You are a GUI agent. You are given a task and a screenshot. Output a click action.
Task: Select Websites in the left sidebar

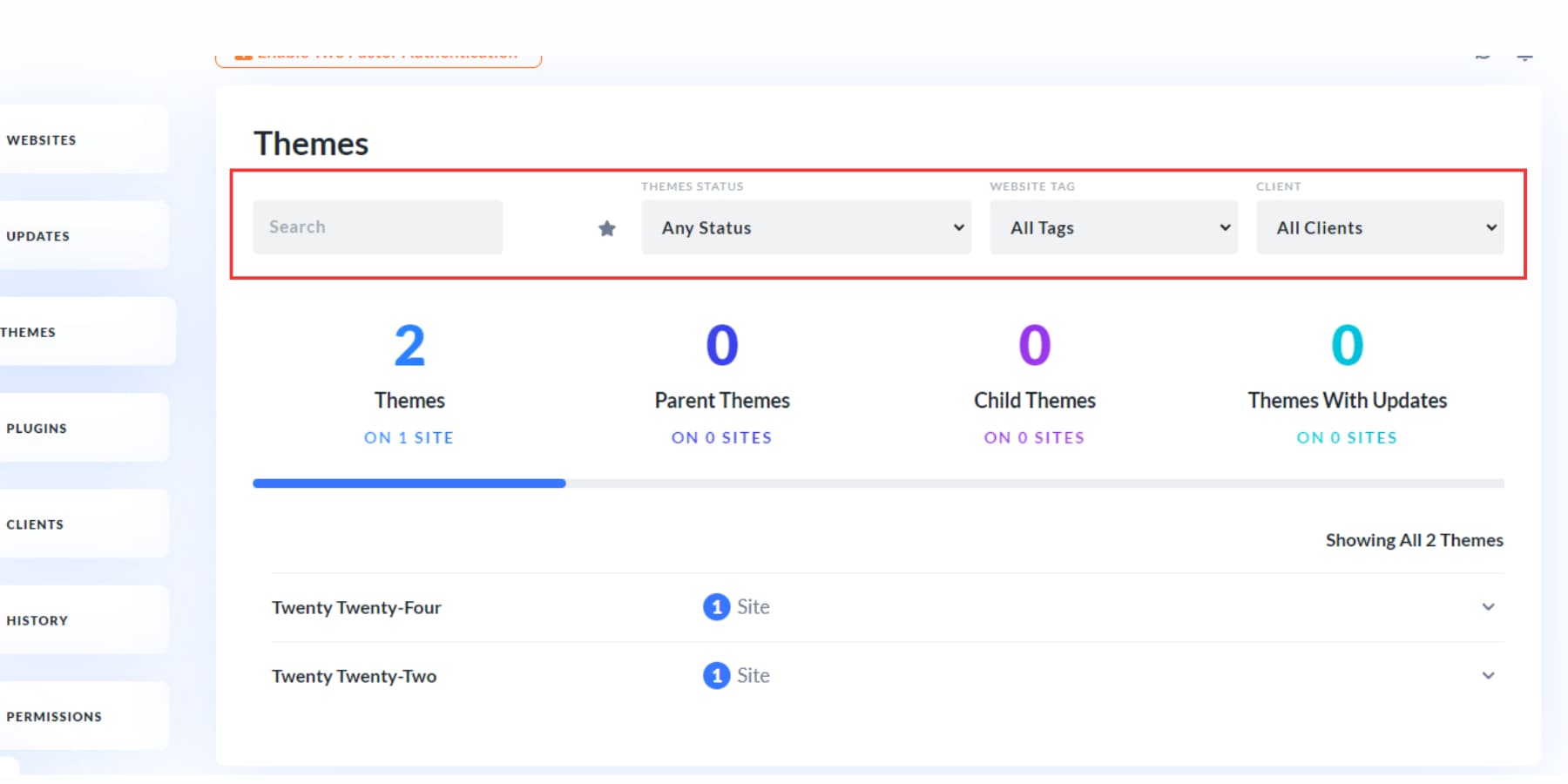[x=41, y=139]
